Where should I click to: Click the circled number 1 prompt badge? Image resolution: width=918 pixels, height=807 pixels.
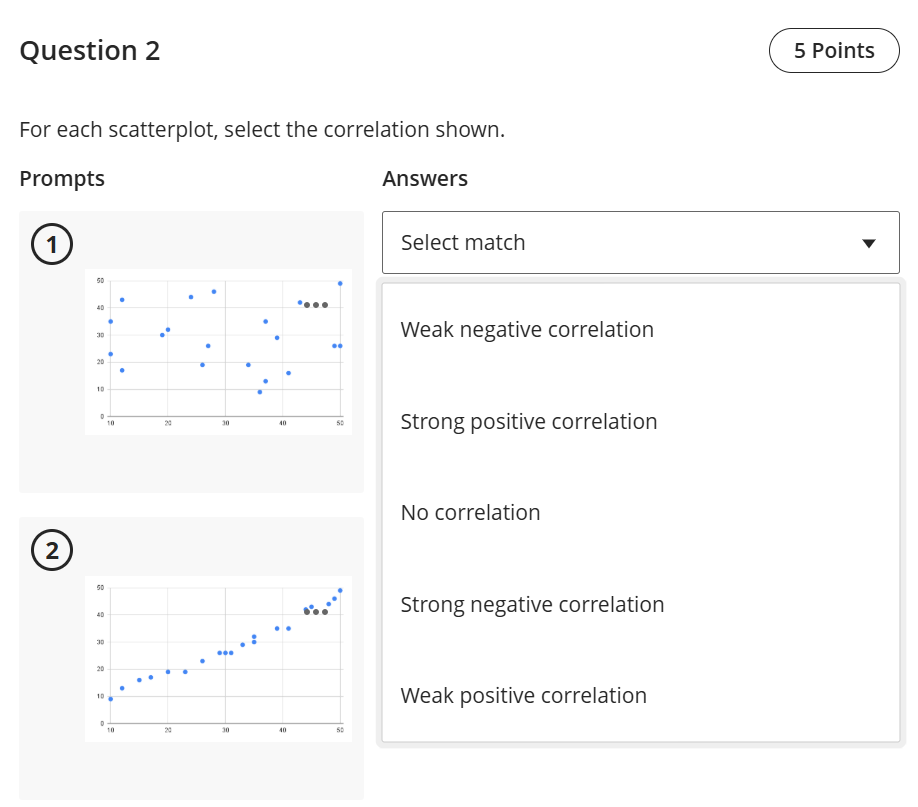click(x=51, y=242)
